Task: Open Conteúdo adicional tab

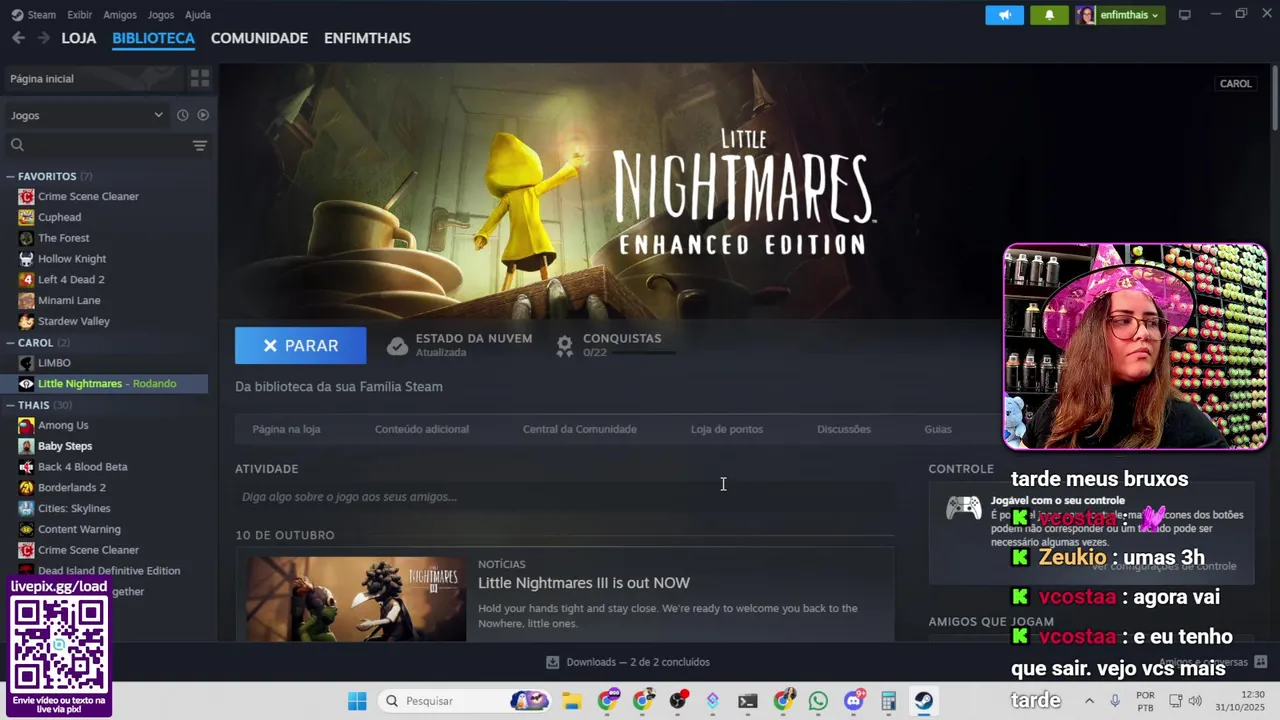Action: click(x=421, y=429)
